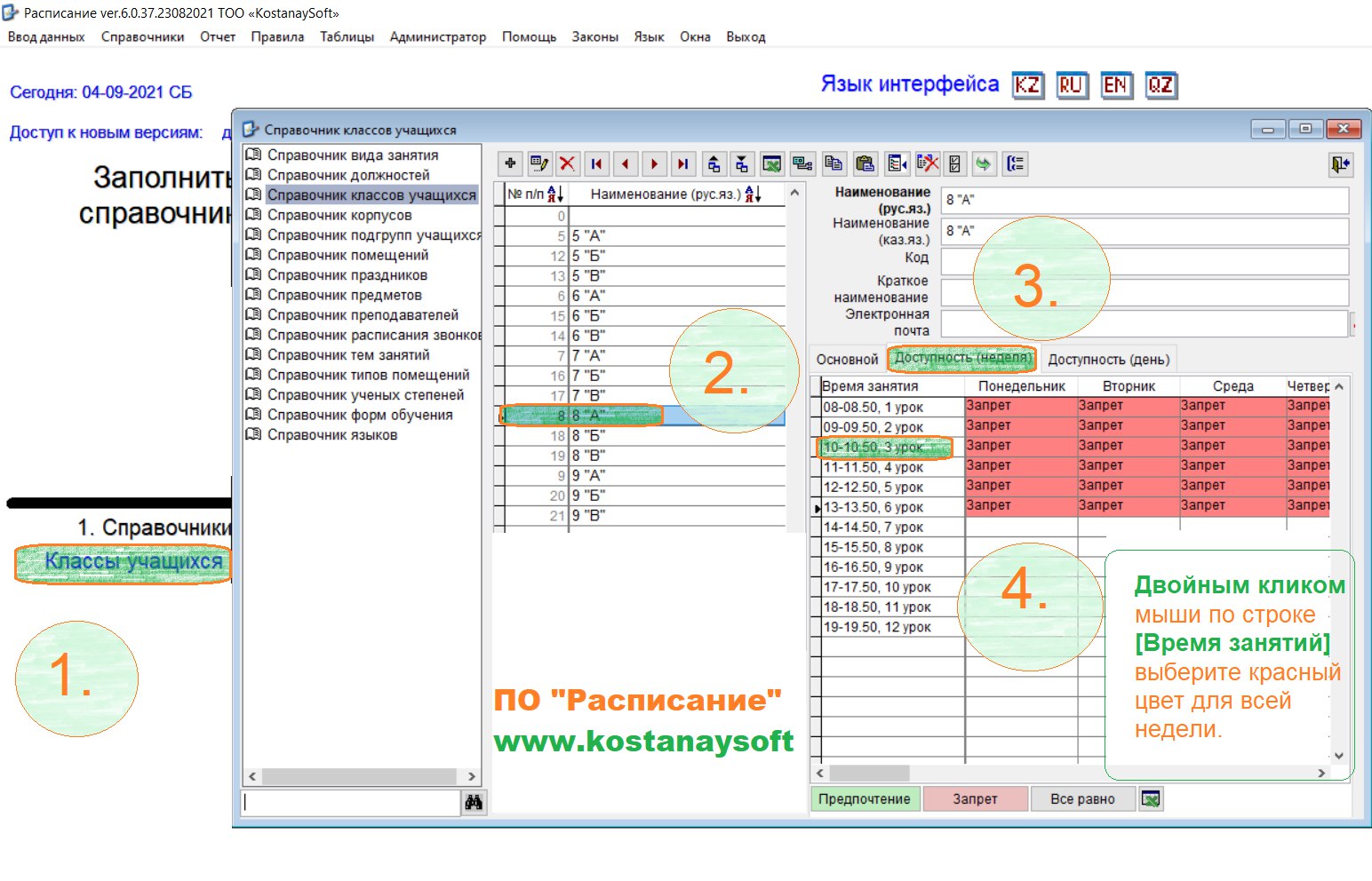Click the move record down icon
The height and width of the screenshot is (881, 1372).
(x=742, y=163)
